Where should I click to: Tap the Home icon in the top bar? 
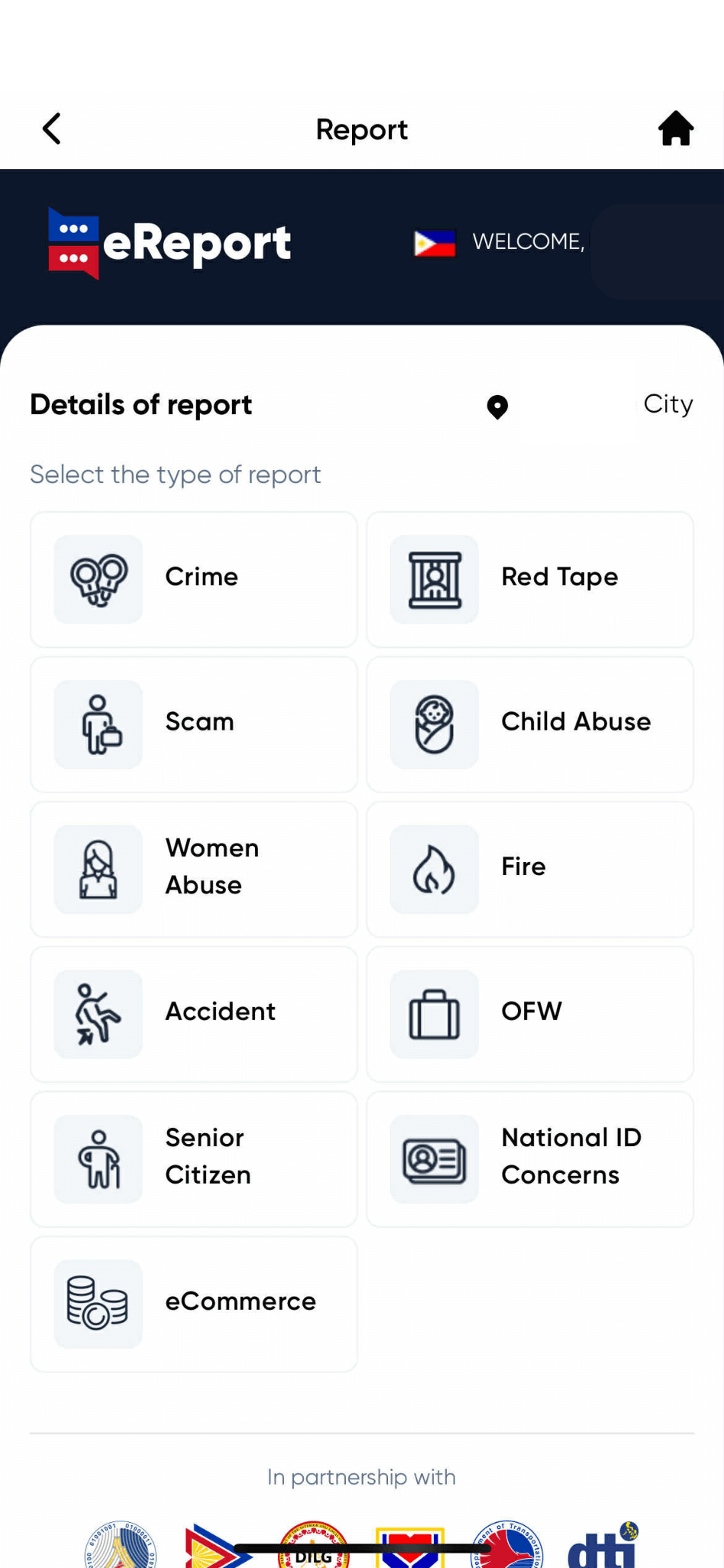tap(677, 129)
